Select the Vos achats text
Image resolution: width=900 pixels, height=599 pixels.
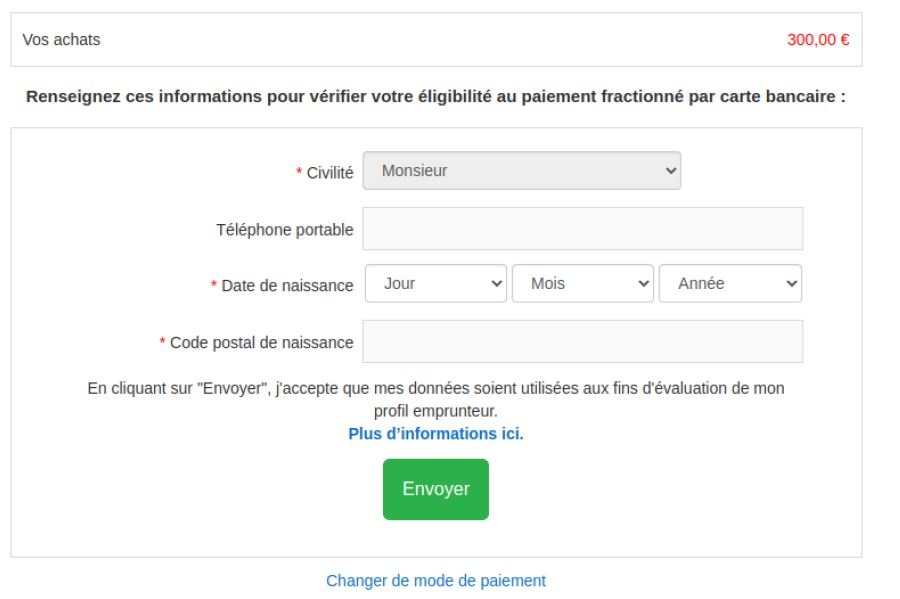(61, 40)
